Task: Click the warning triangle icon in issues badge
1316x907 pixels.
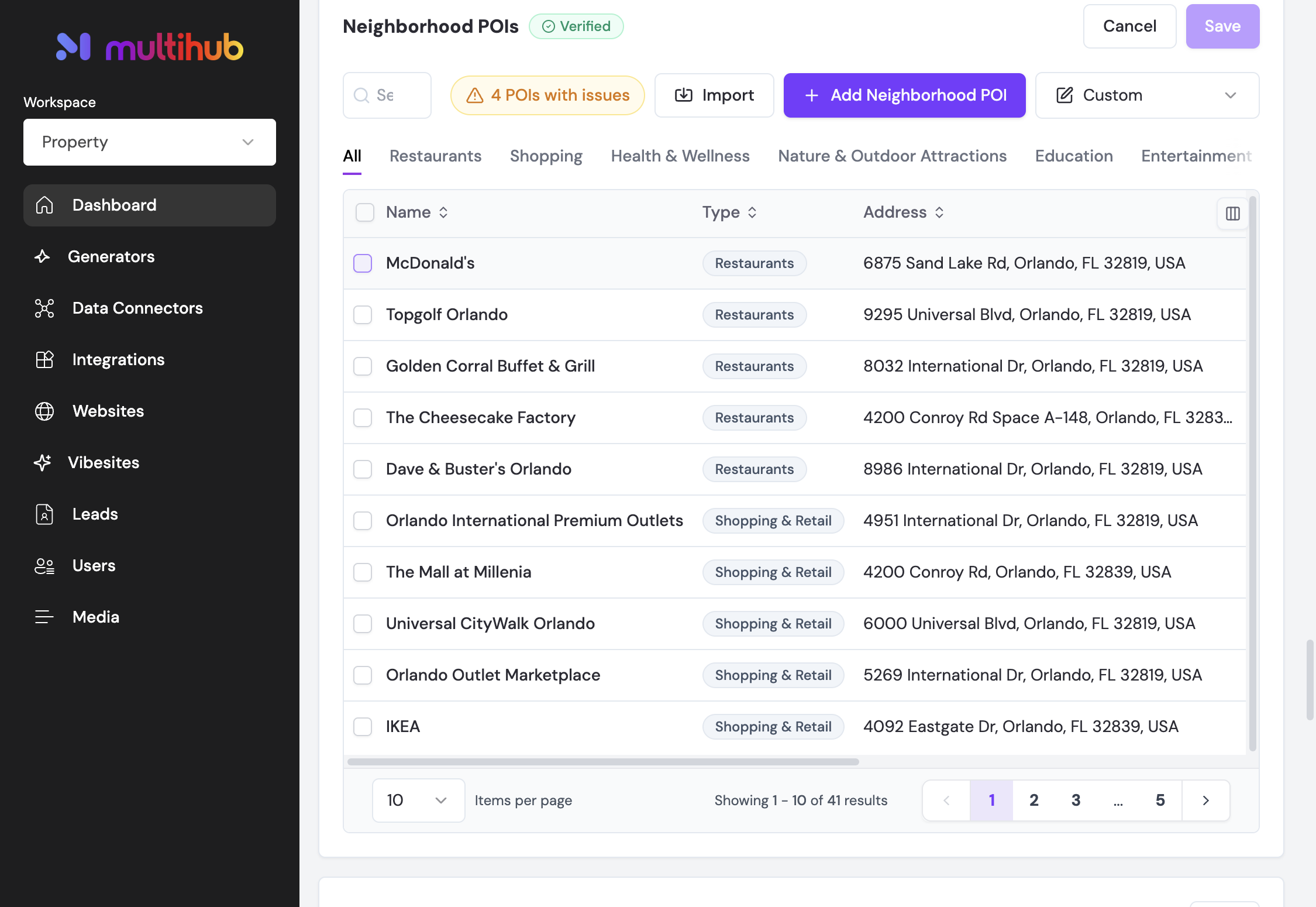Action: [474, 95]
